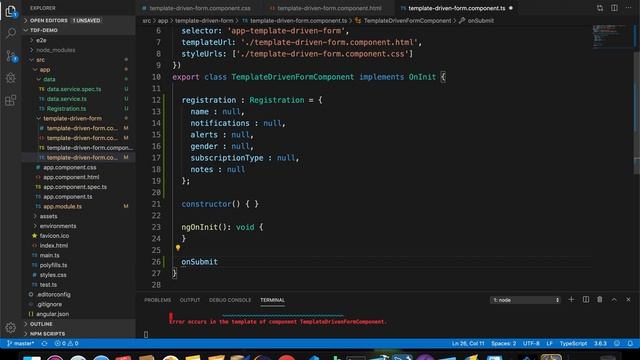Kill the terminal with trash icon
640x360 pixels.
click(x=600, y=300)
